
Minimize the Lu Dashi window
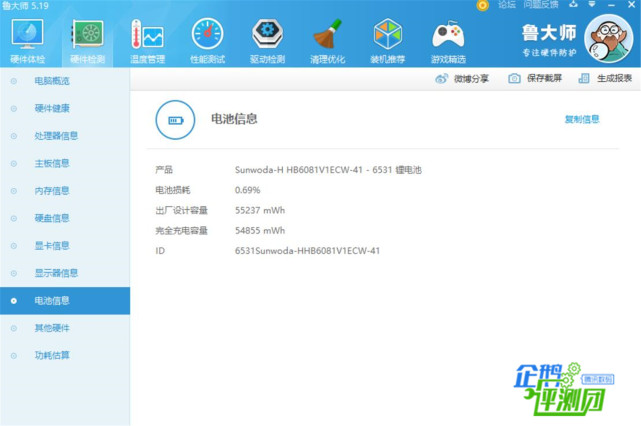[x=611, y=5]
